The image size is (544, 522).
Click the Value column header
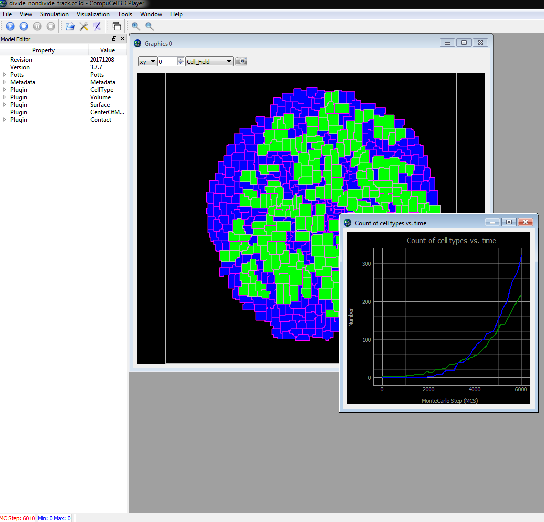tap(108, 50)
